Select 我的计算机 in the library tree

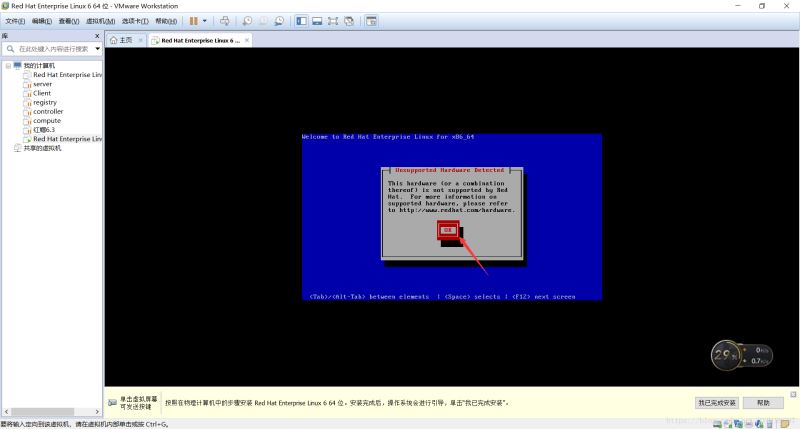[39, 66]
